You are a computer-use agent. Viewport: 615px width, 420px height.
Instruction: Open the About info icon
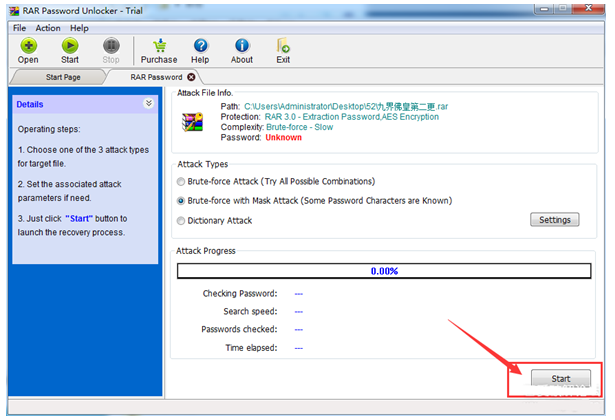click(x=242, y=46)
